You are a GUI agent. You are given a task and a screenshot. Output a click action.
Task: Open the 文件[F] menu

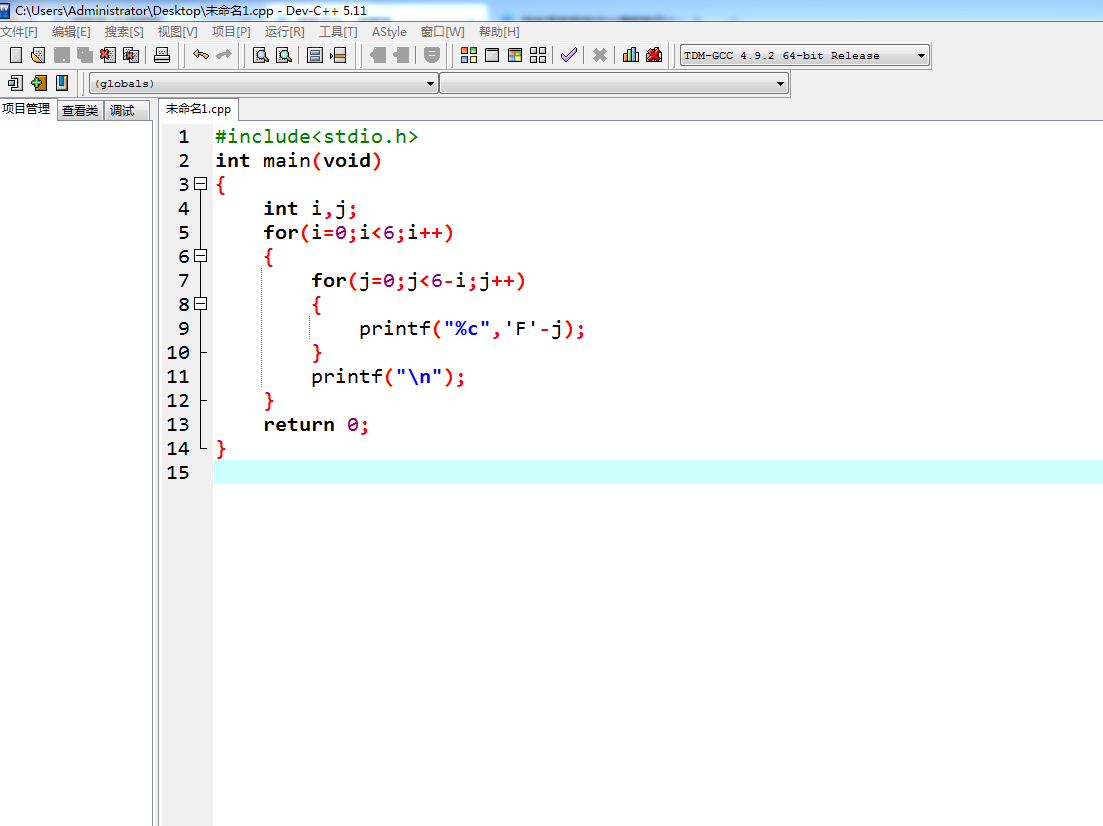tap(19, 32)
